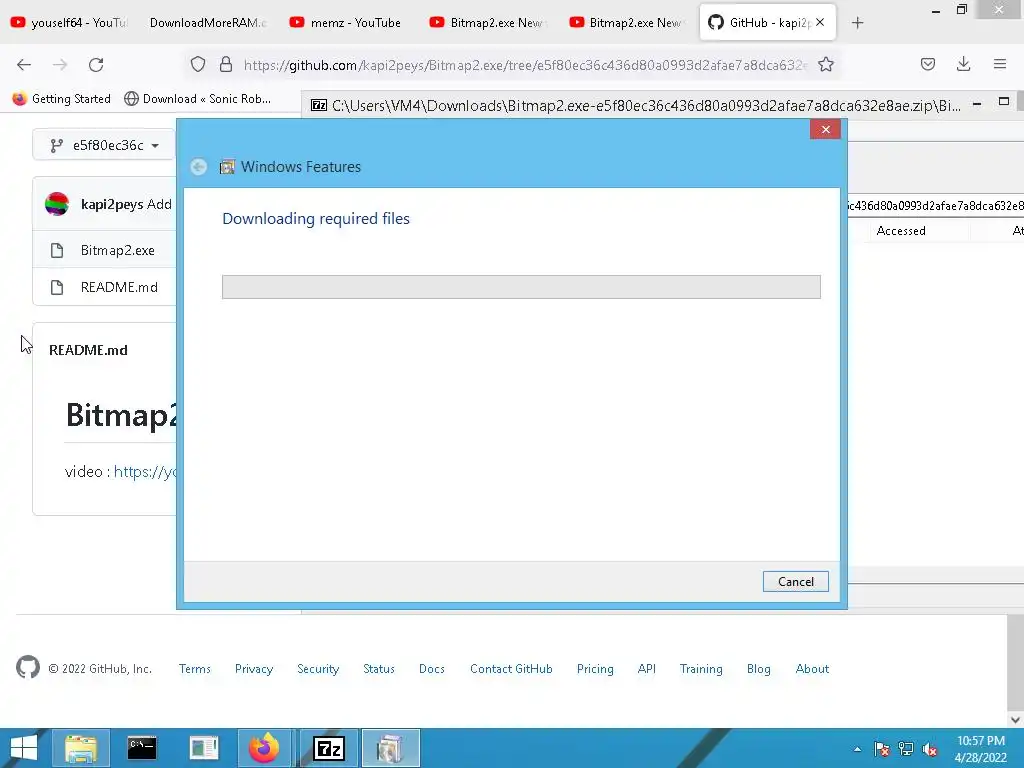
Task: Open the Training footer link
Action: coord(701,669)
